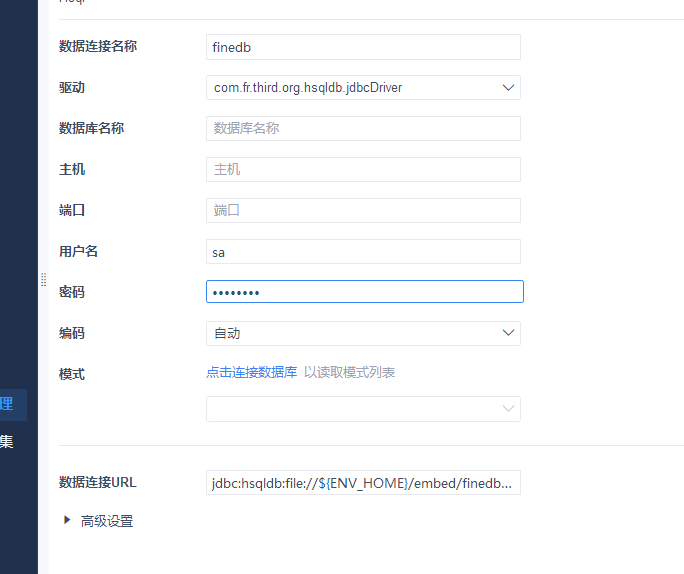
Task: Click the sidebar collapse drag handle
Action: [44, 280]
